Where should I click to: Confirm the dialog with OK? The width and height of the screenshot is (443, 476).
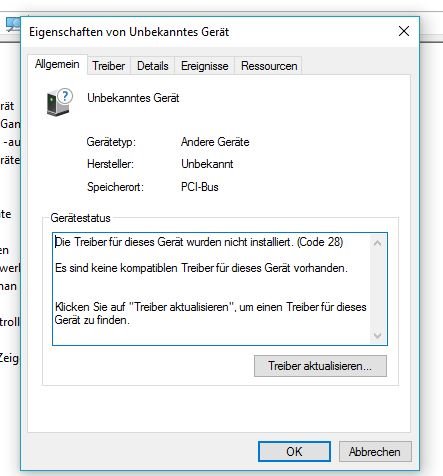[294, 452]
